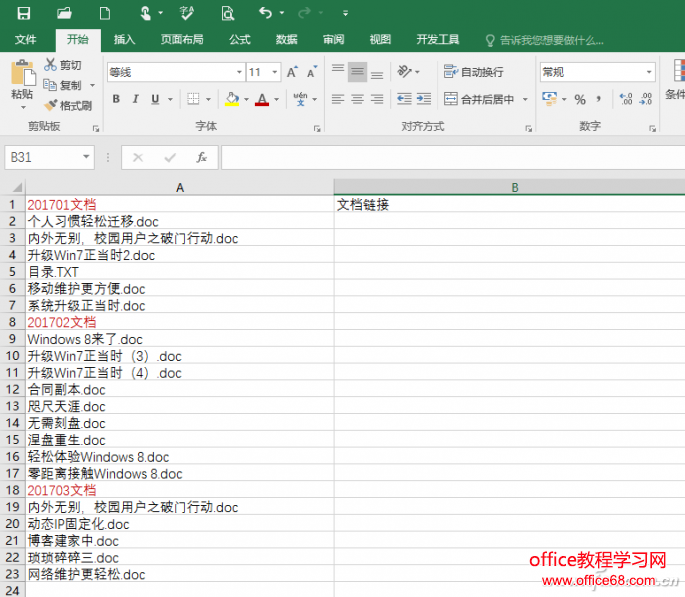685x597 pixels.
Task: Click the Select All corner triangle
Action: pos(17,188)
